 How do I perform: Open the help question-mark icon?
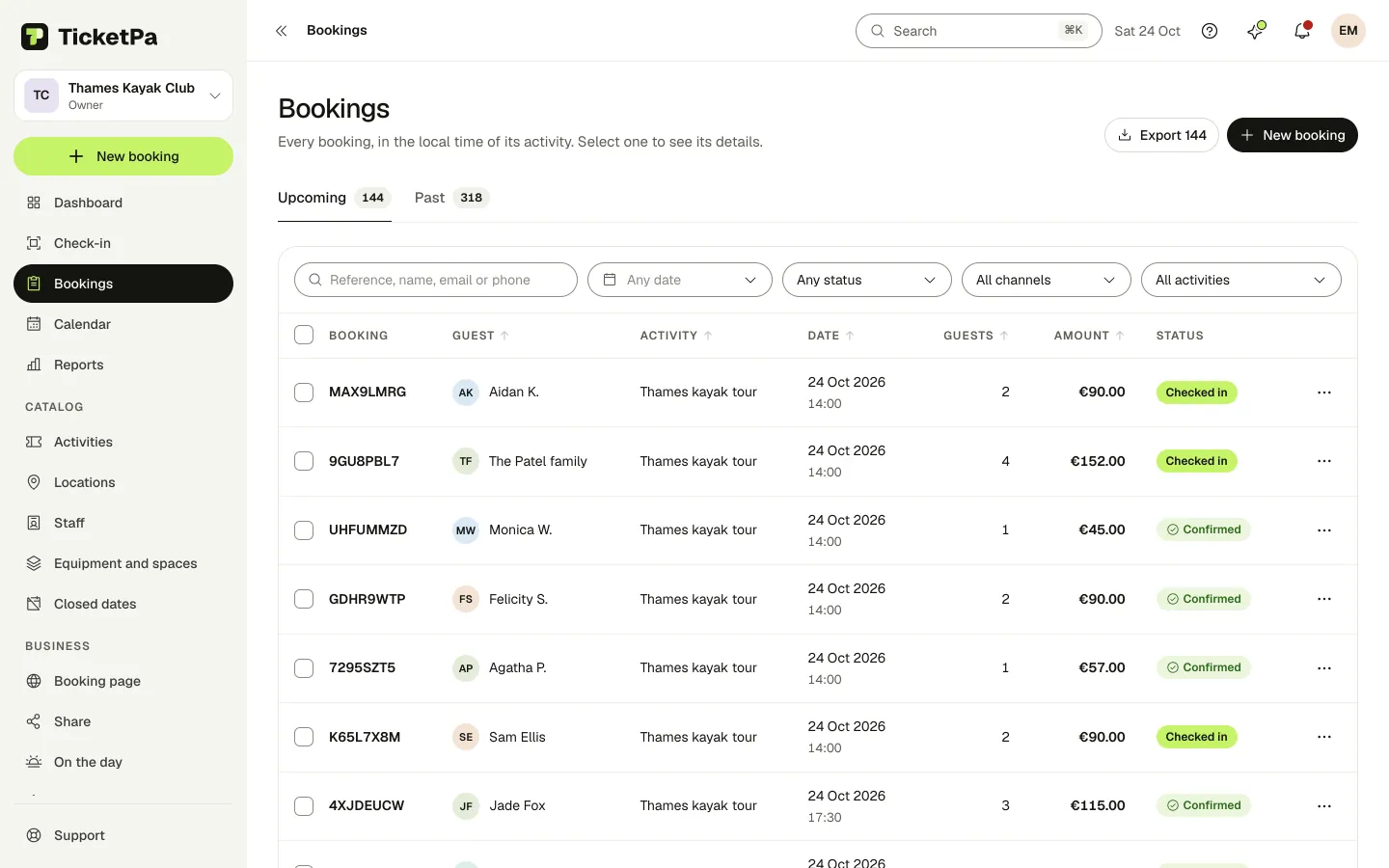coord(1210,31)
